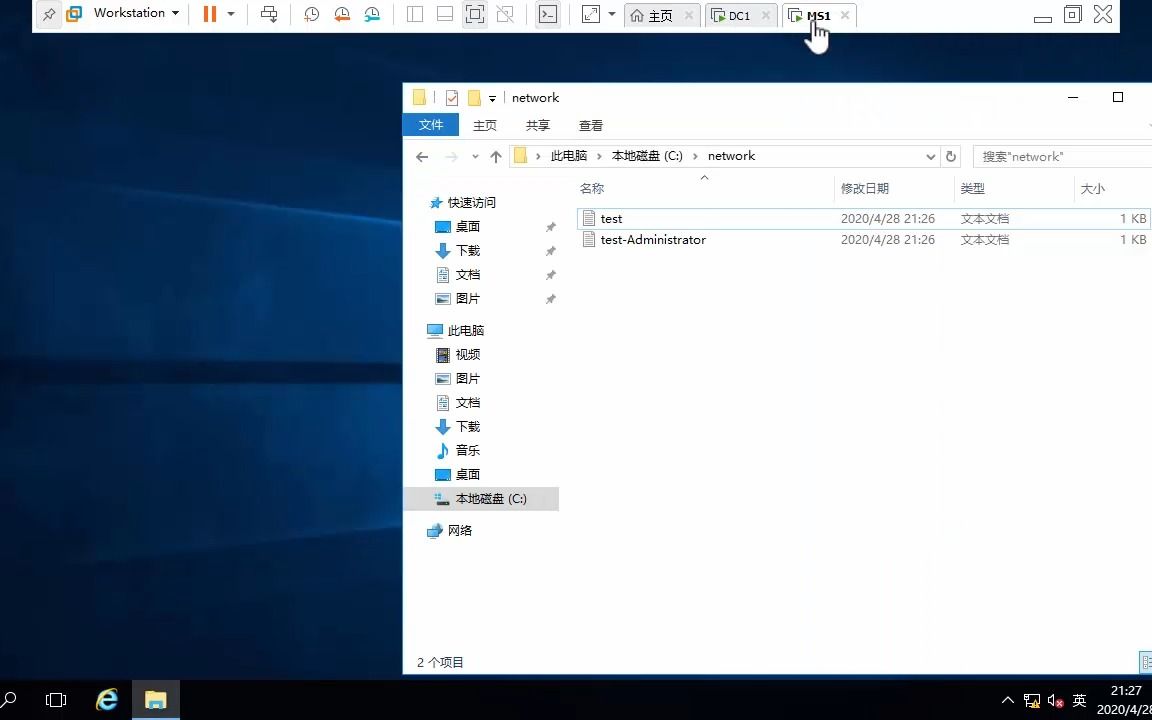The height and width of the screenshot is (720, 1152).
Task: Select 此电脑 in the navigation pane
Action: [465, 331]
